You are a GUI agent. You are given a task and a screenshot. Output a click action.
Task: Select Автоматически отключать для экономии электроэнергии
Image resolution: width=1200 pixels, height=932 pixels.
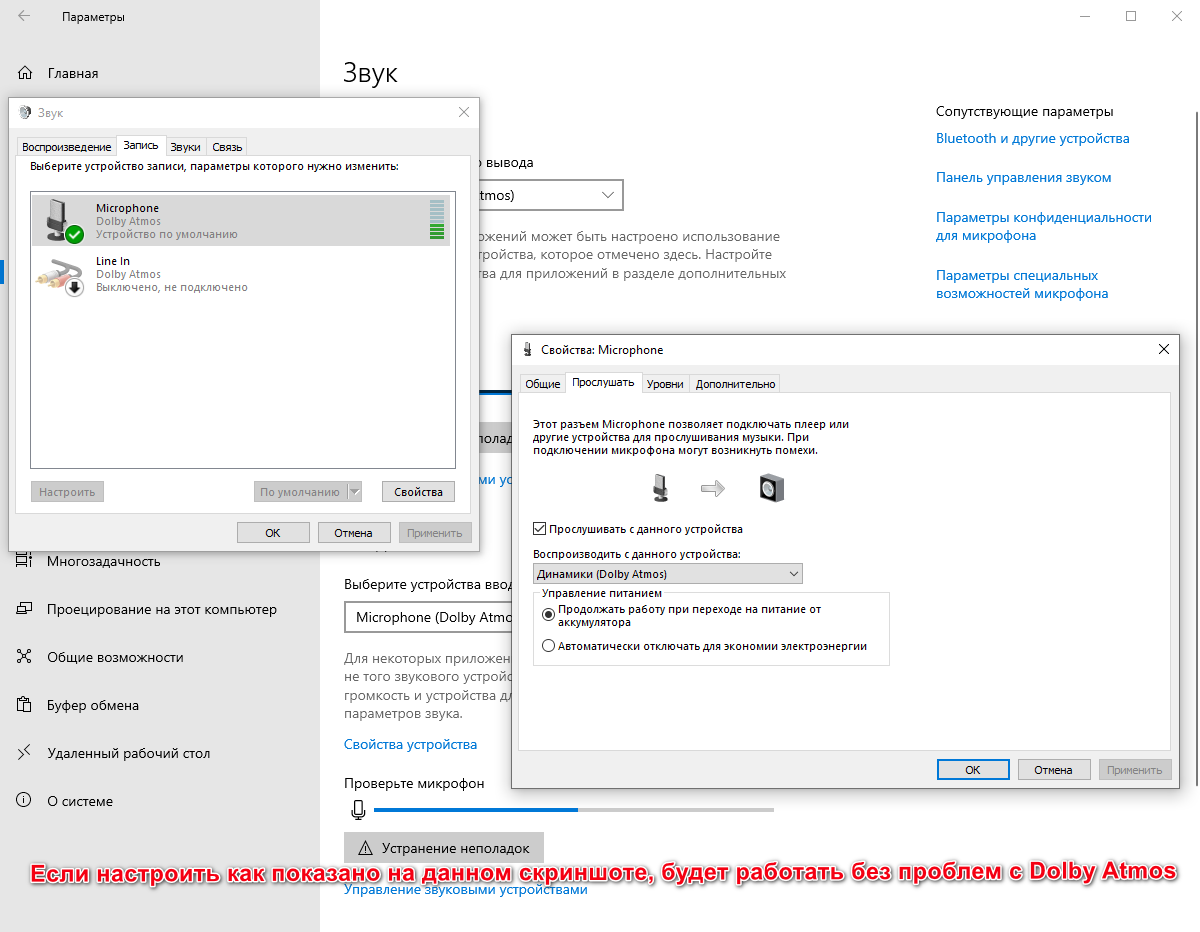coord(547,646)
